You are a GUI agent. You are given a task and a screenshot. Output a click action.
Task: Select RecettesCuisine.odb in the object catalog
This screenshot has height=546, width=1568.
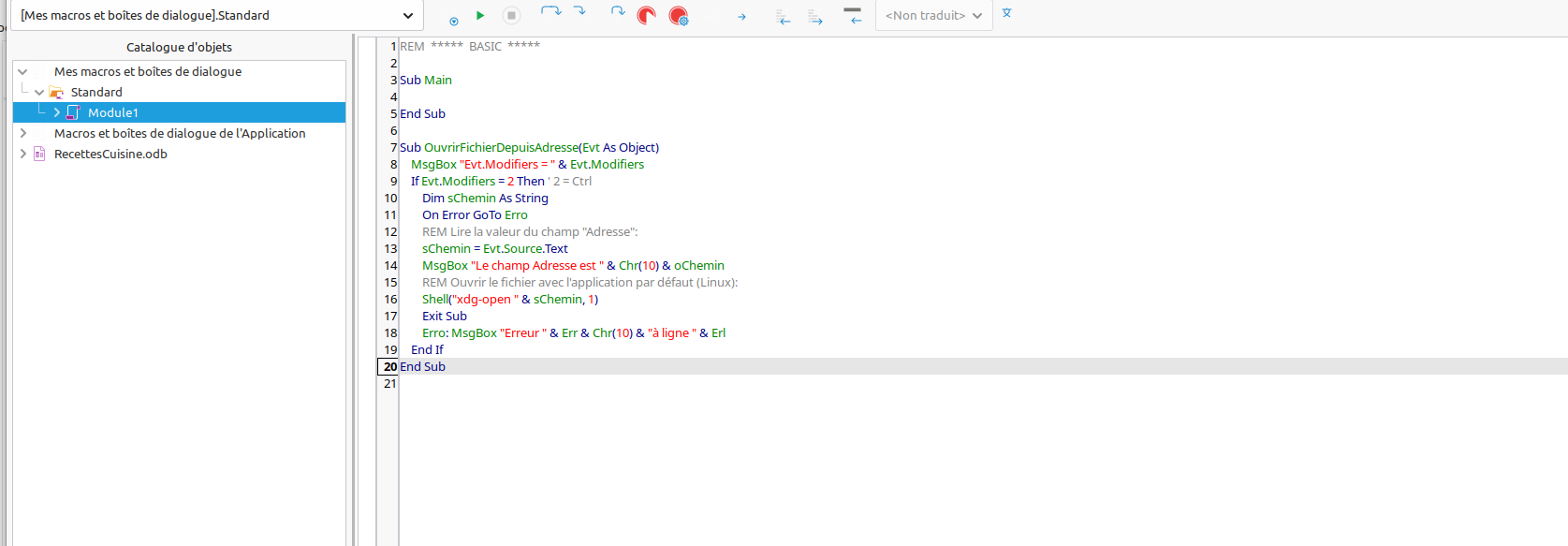[110, 155]
